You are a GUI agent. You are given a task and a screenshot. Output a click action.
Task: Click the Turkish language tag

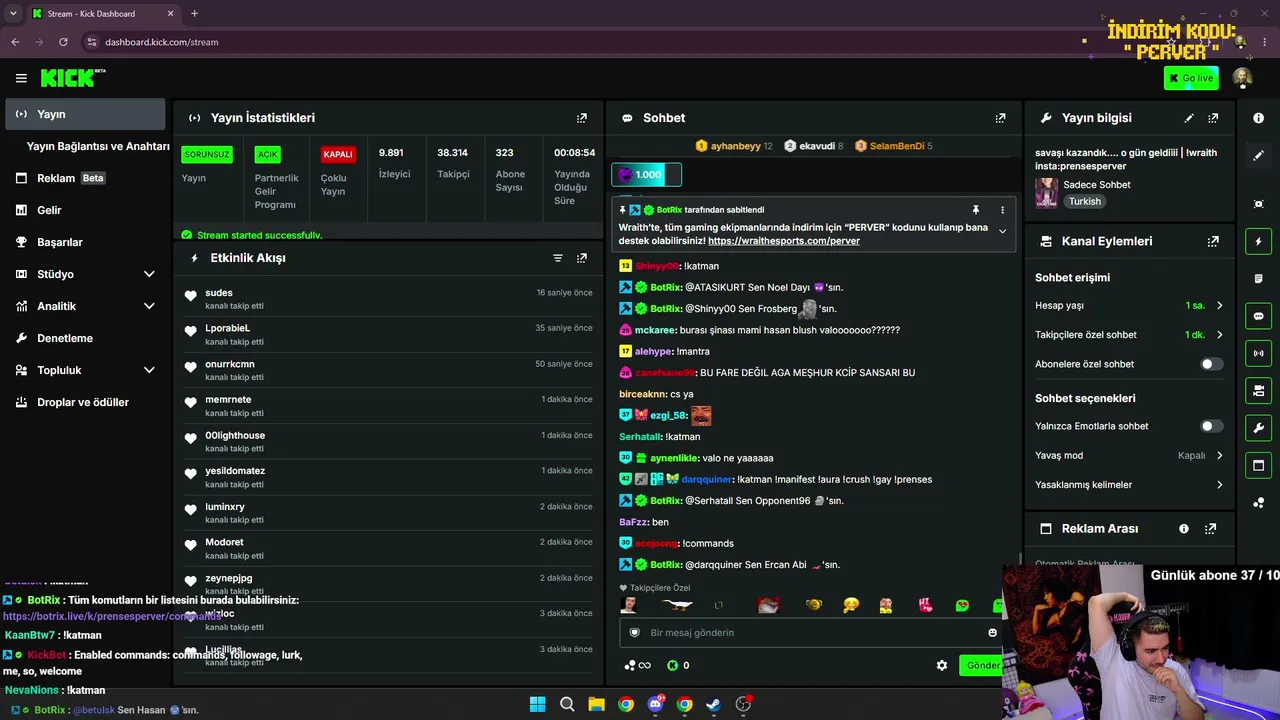point(1084,201)
